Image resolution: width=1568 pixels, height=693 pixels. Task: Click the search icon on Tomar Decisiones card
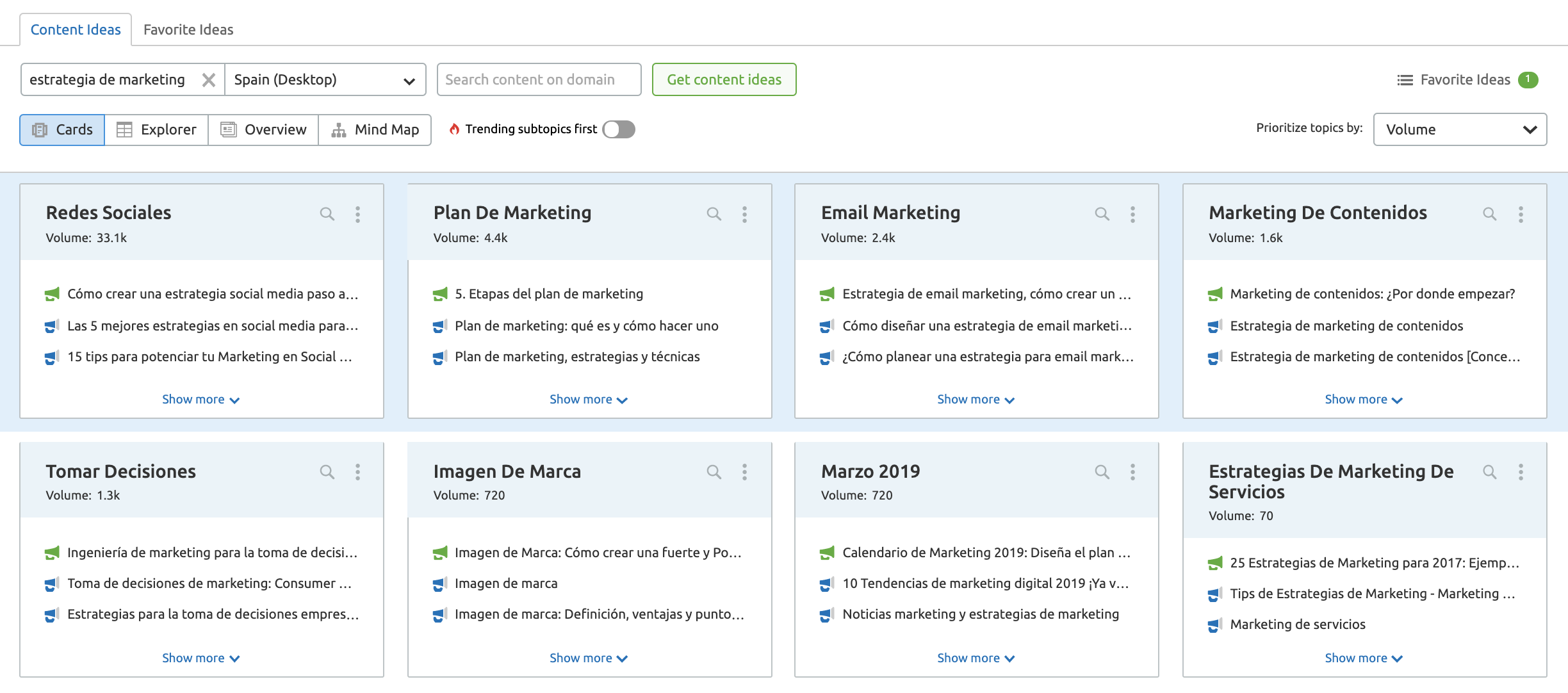click(x=327, y=472)
